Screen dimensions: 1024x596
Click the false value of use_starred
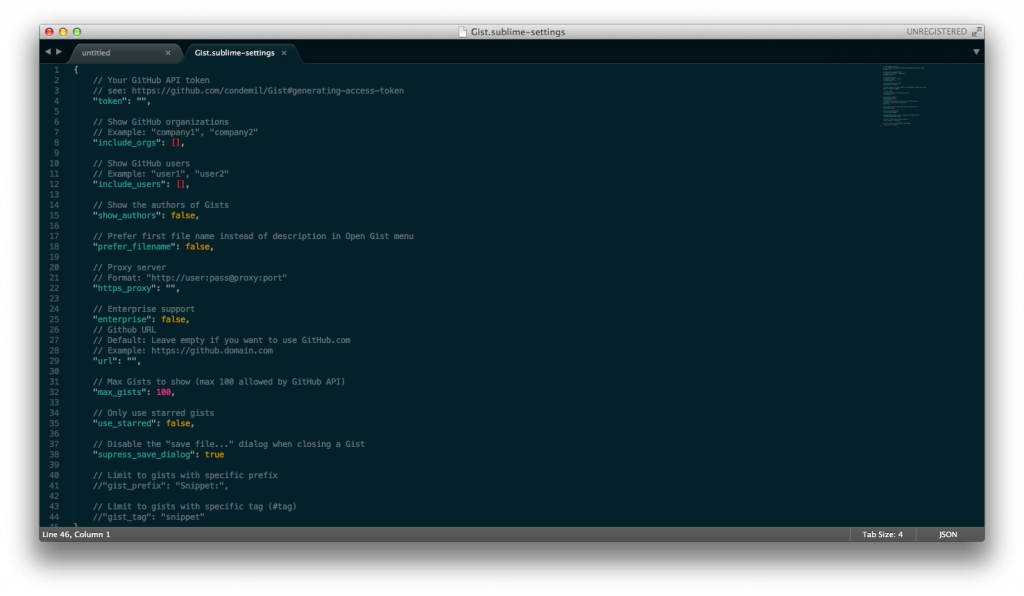coord(178,424)
